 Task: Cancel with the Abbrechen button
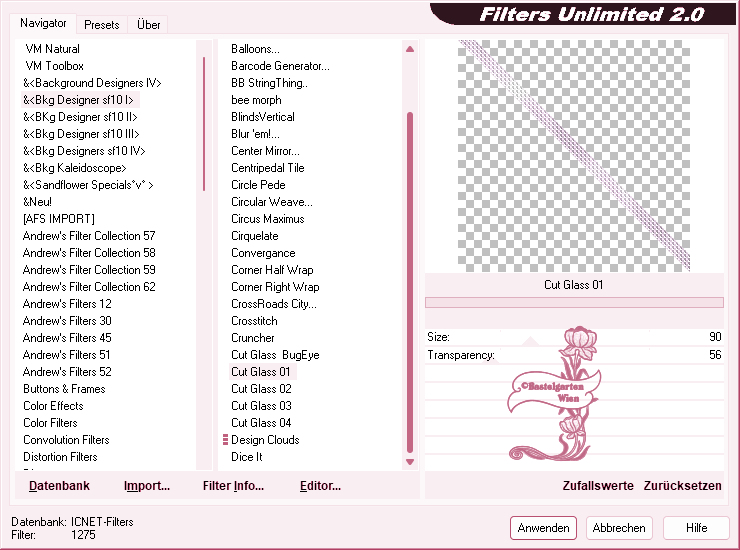[619, 528]
